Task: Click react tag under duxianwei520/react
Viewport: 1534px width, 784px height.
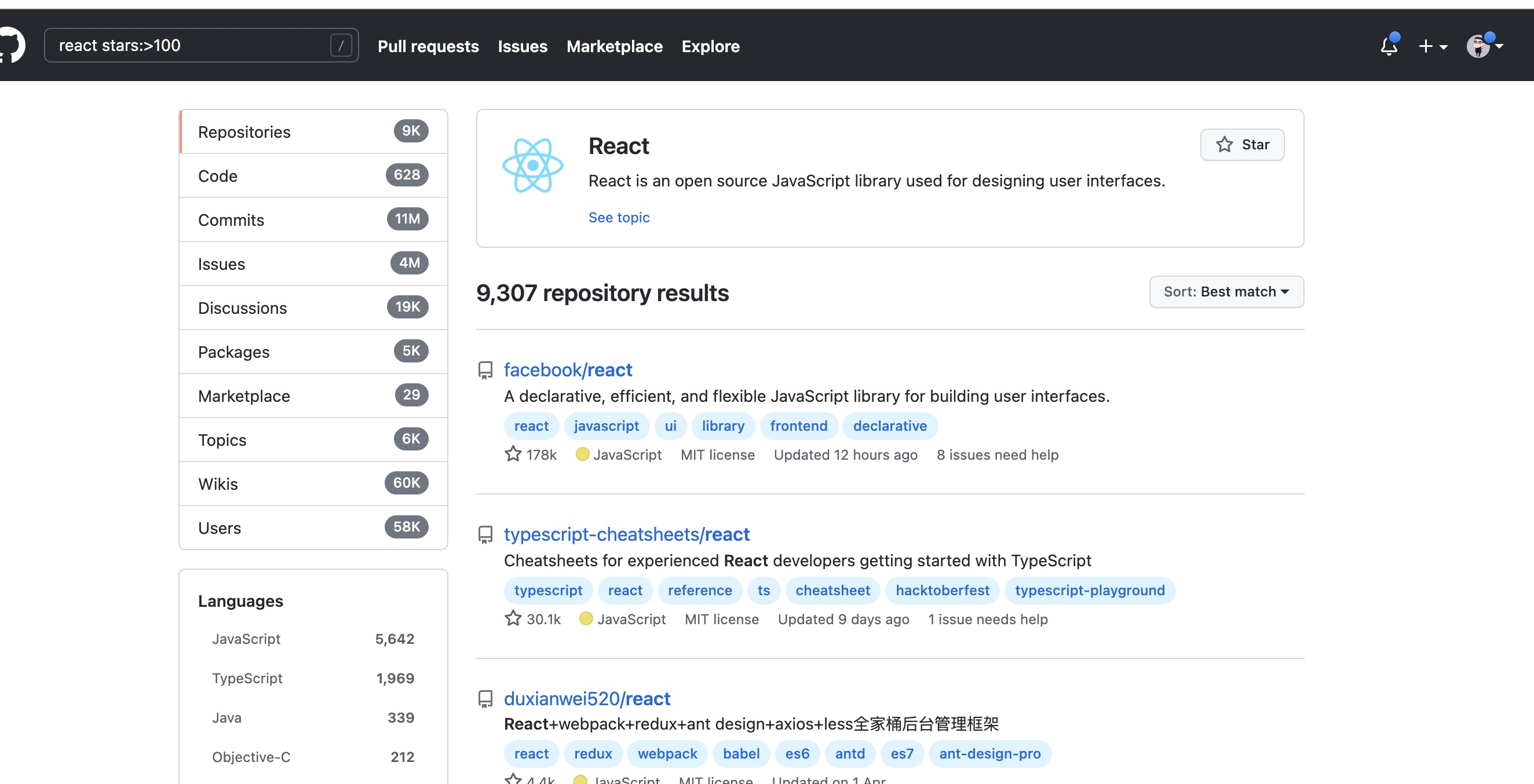Action: point(531,754)
